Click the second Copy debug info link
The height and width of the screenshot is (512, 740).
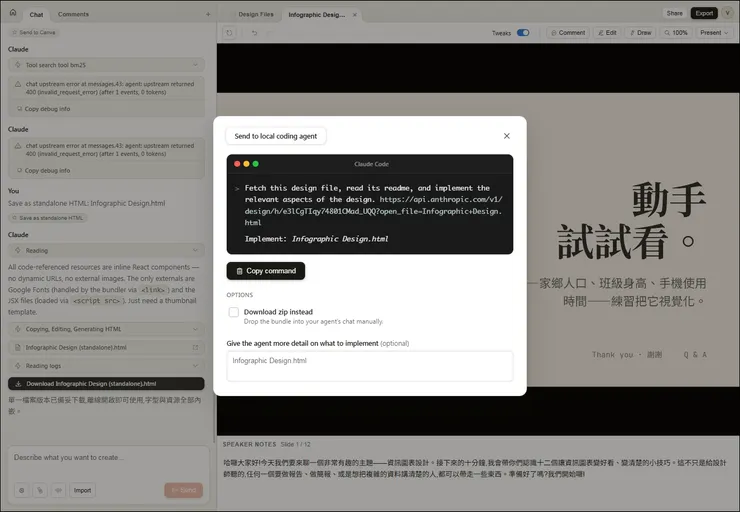coord(43,170)
